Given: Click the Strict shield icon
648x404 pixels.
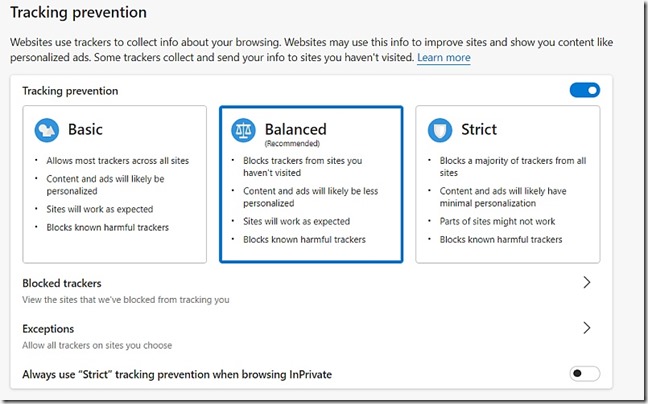Looking at the screenshot, I should coord(439,130).
